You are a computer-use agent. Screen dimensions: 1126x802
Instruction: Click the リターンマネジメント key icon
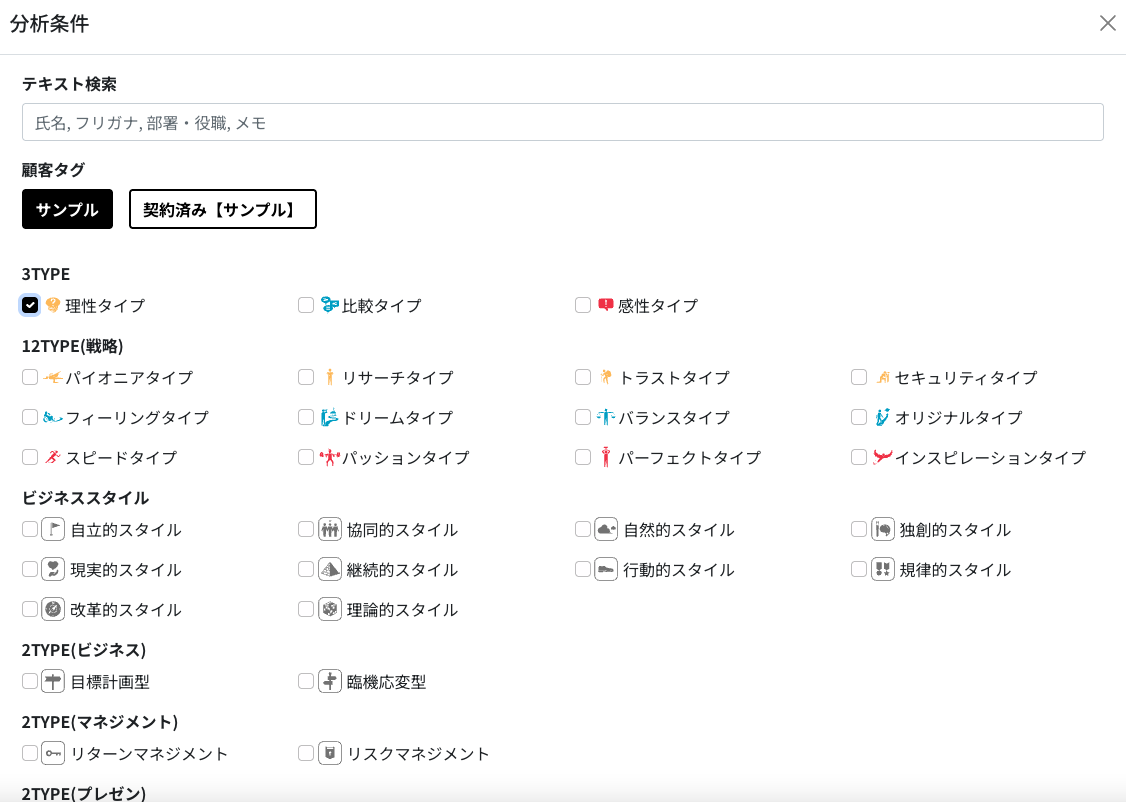tap(53, 753)
